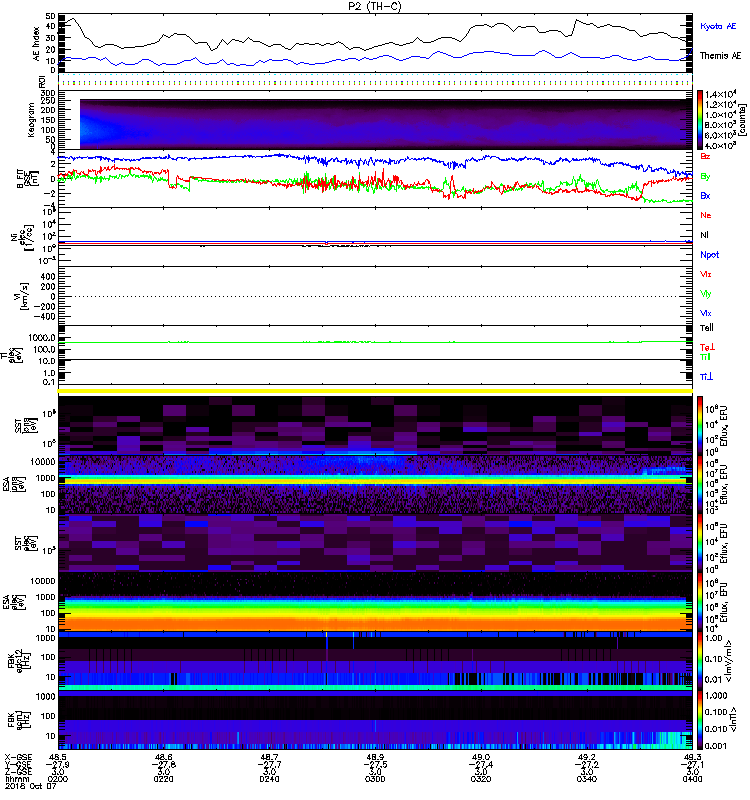Select the date label "2018 Oct 07"
The width and height of the screenshot is (750, 800).
coord(30,786)
